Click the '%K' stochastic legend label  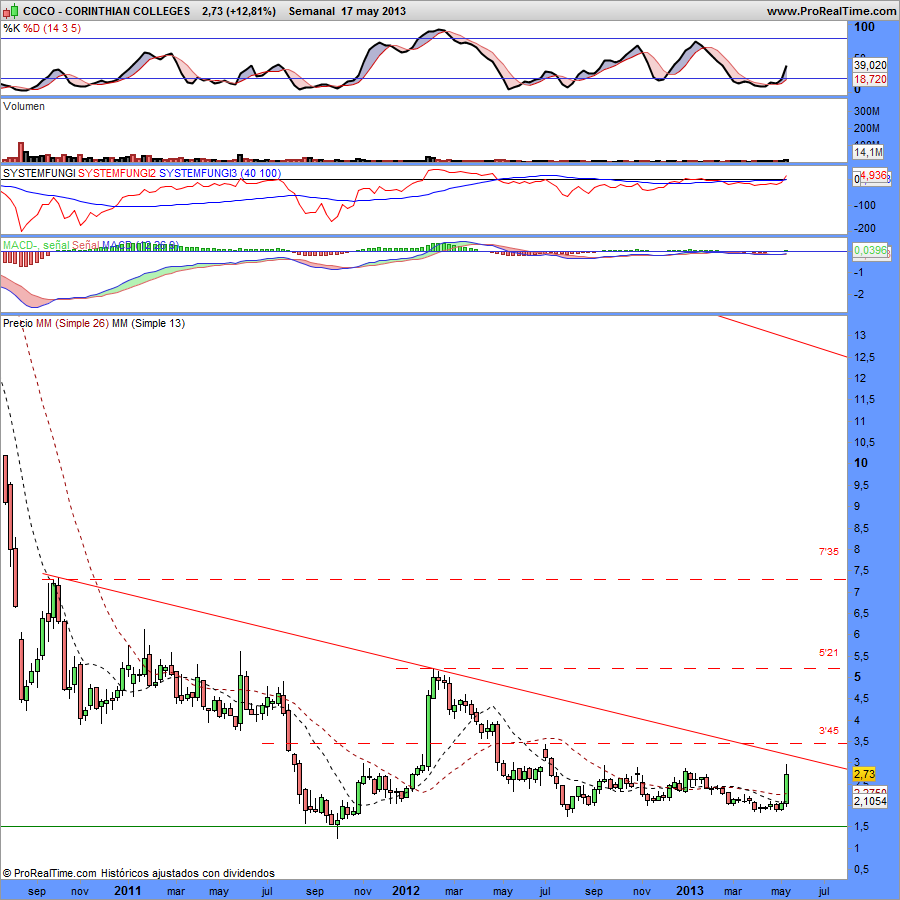pyautogui.click(x=11, y=28)
